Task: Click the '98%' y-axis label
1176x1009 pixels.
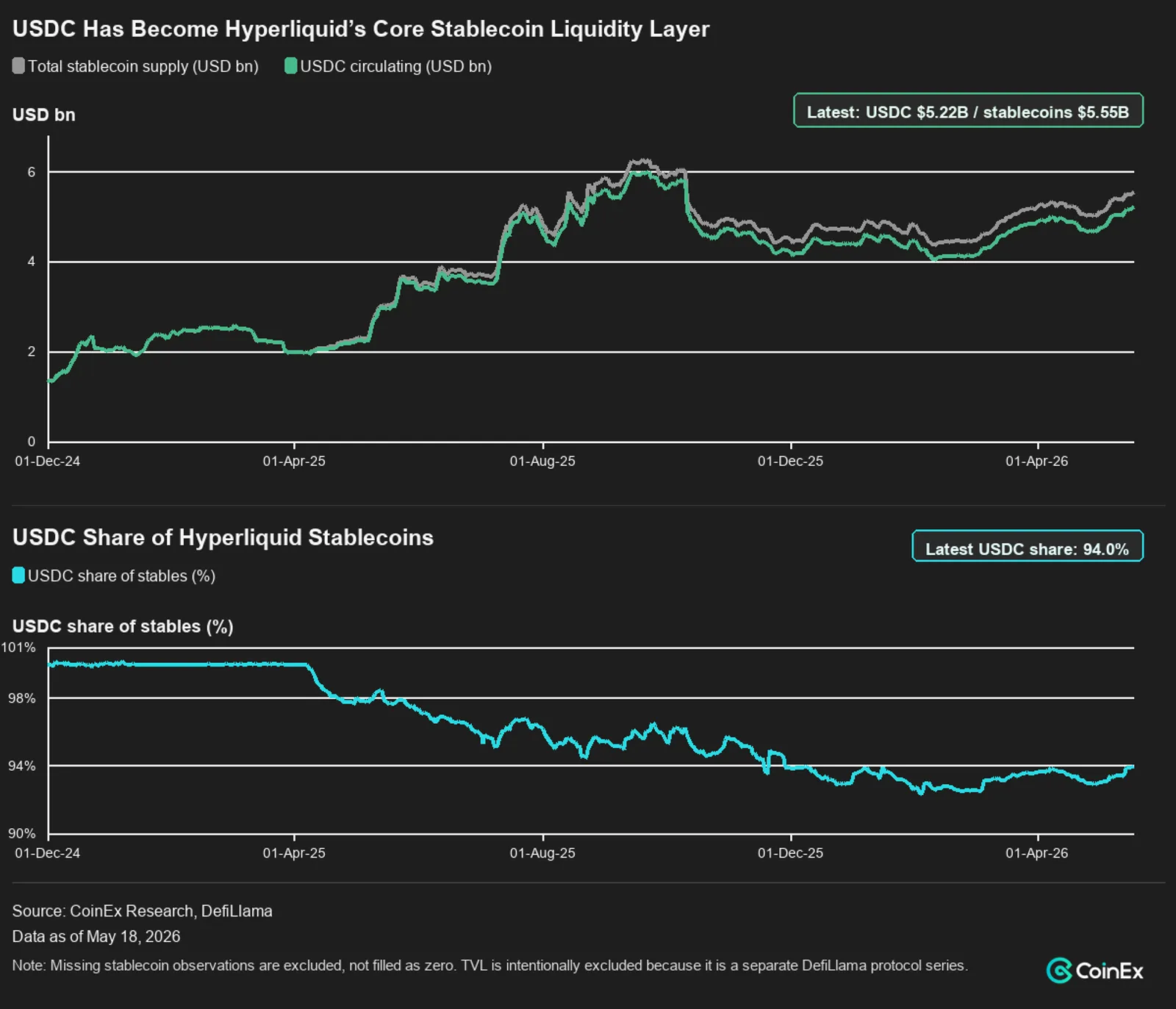Action: pos(22,698)
